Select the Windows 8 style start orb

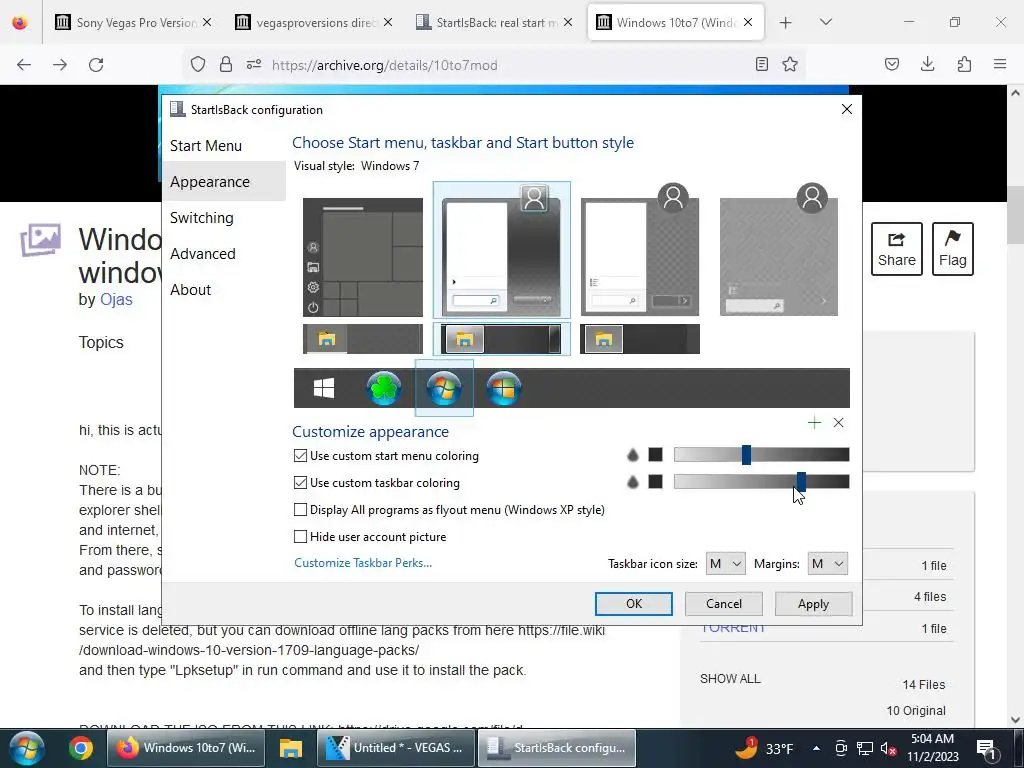point(504,388)
